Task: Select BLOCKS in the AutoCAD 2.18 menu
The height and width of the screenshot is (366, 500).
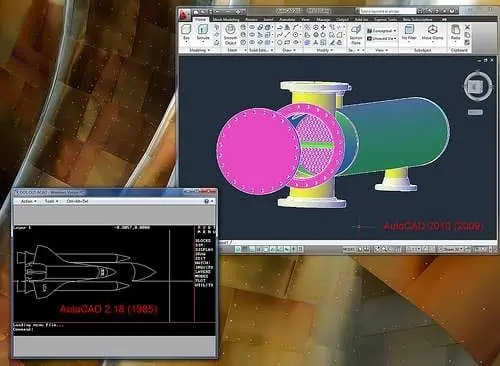Action: point(203,241)
